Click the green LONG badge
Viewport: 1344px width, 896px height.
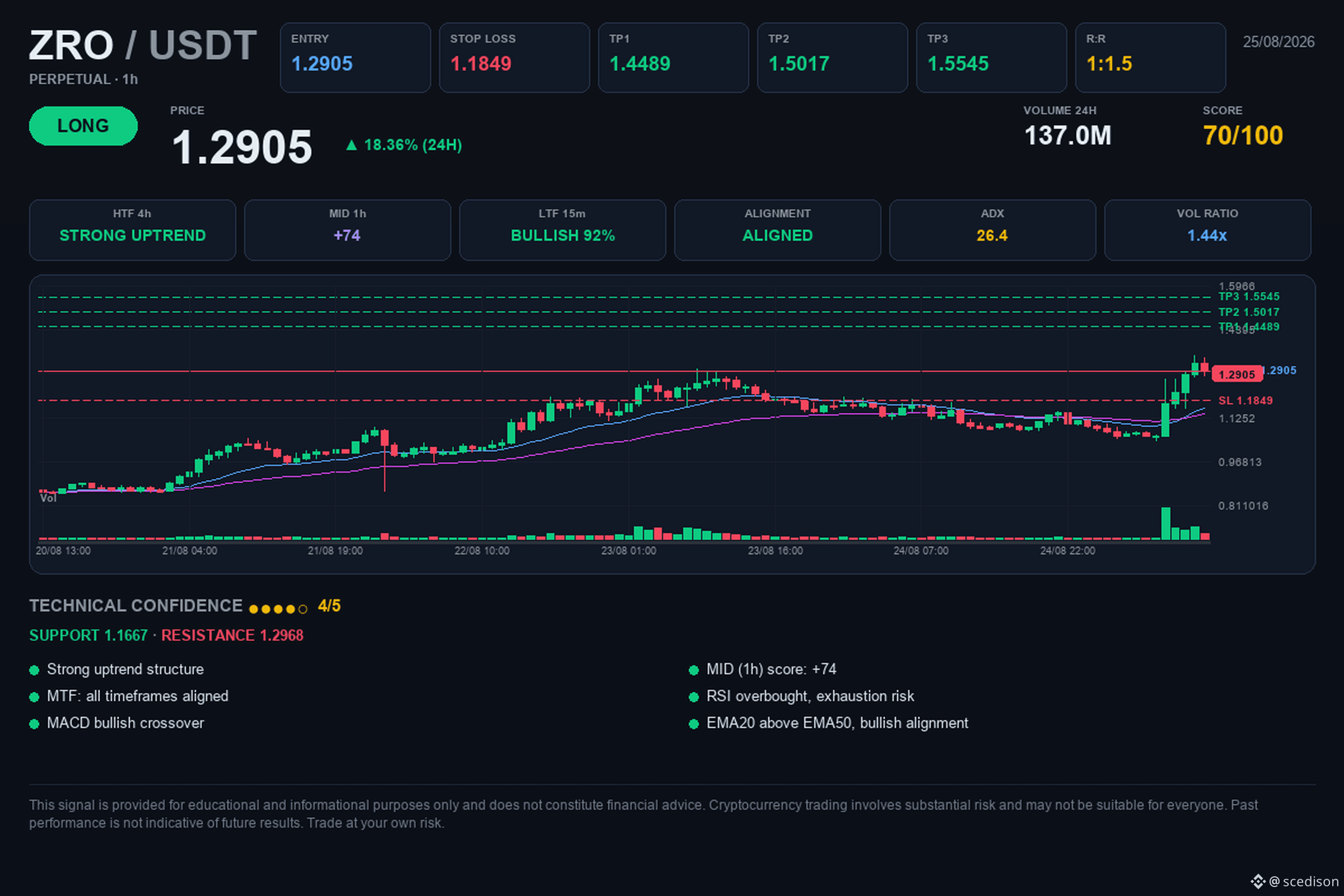tap(83, 125)
